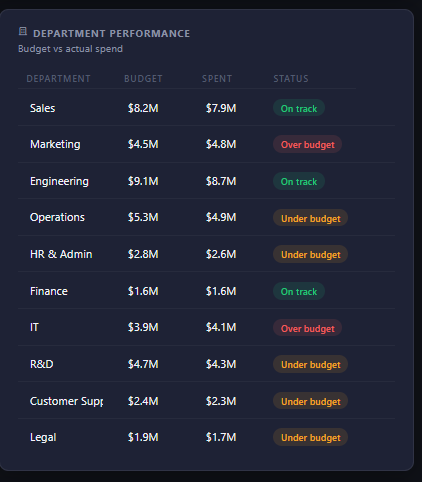Select the Sales department row
The width and height of the screenshot is (422, 482).
[206, 108]
